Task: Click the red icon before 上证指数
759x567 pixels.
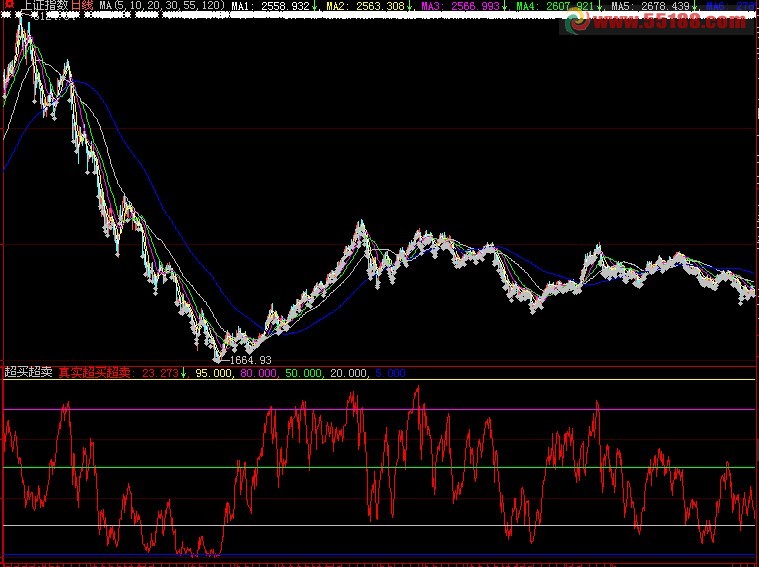Action: click(x=9, y=4)
